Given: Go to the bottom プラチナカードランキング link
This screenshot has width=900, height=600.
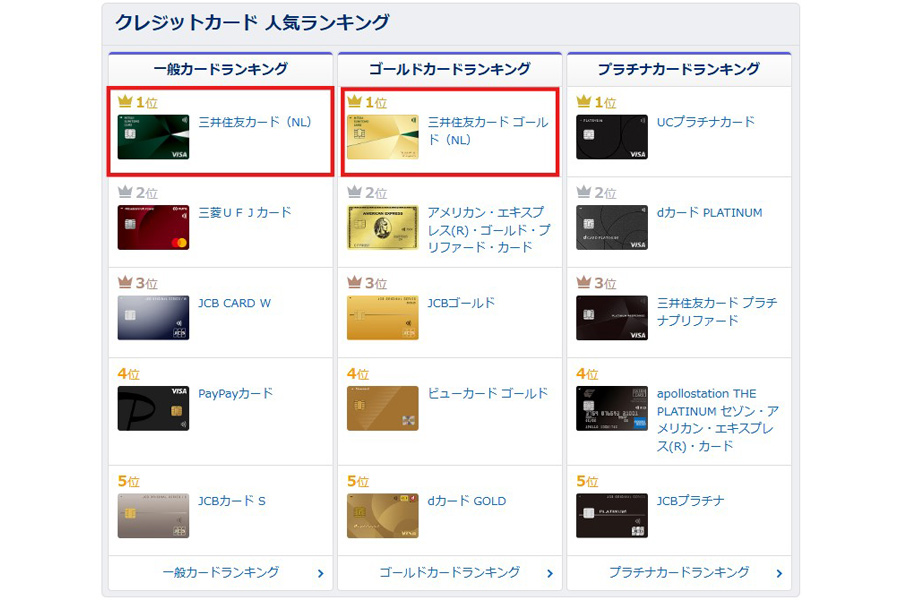Looking at the screenshot, I should (x=679, y=572).
